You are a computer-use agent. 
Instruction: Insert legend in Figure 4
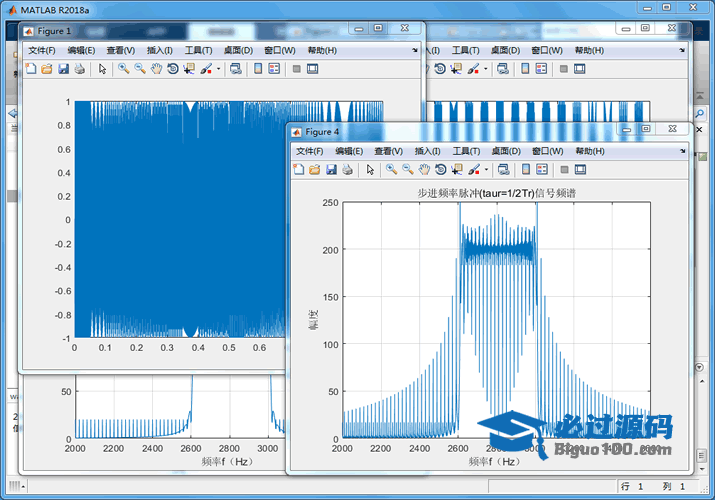(x=542, y=170)
